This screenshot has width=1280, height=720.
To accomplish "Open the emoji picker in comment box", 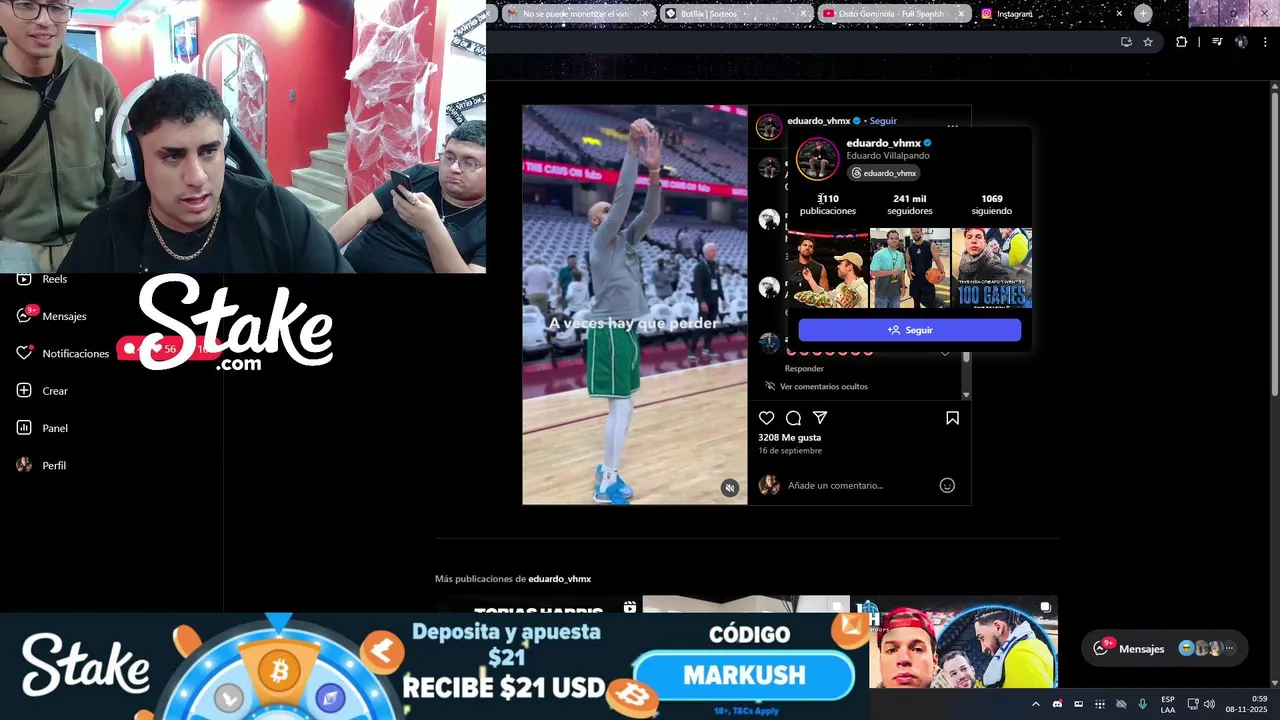I will click(x=947, y=485).
